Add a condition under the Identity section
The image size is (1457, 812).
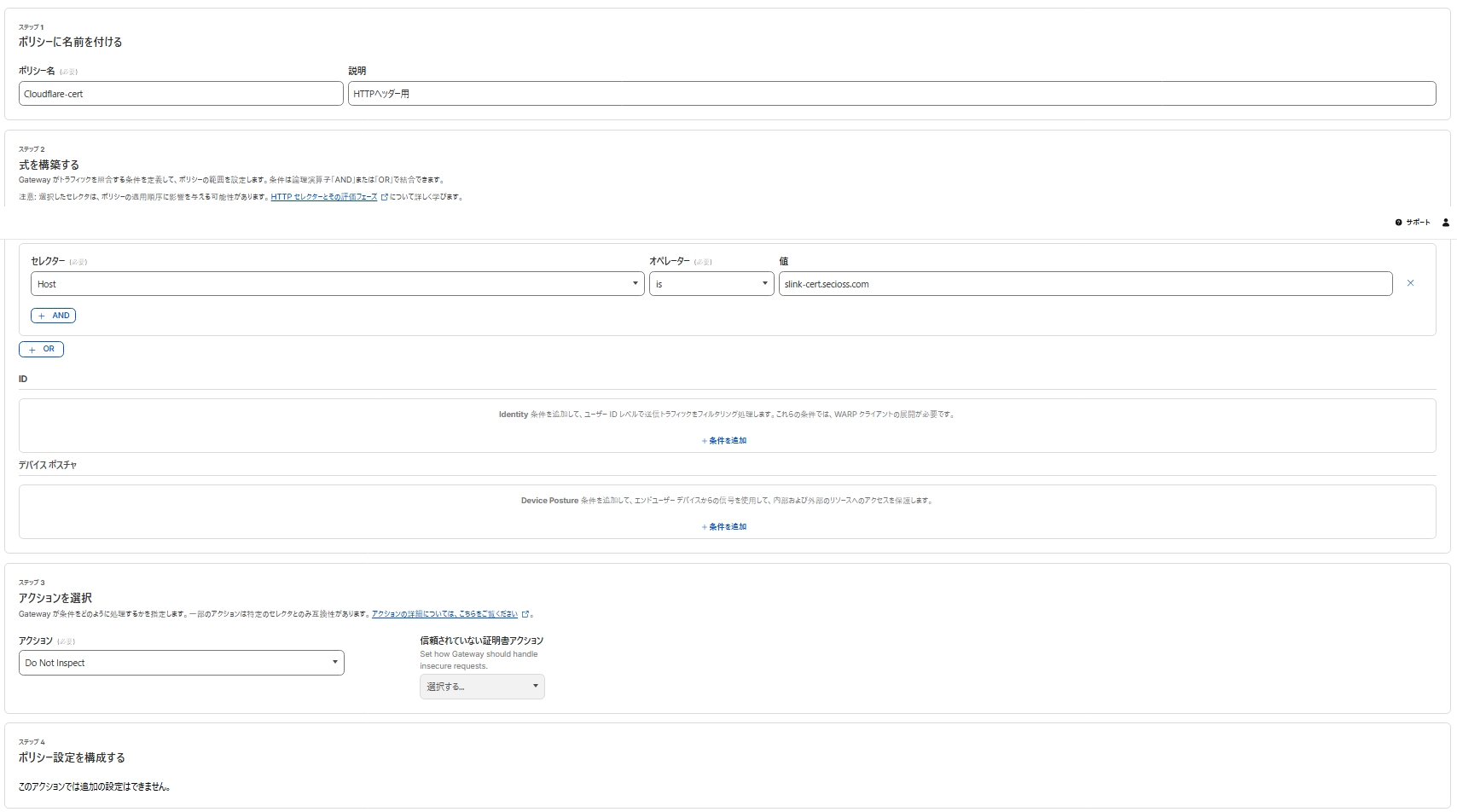[724, 441]
